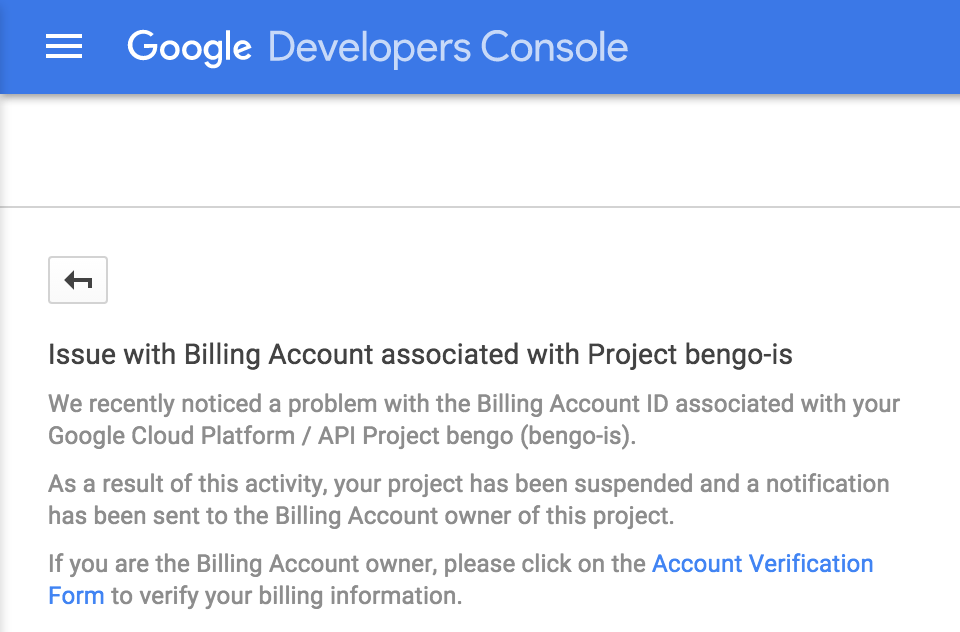This screenshot has height=632, width=960.
Task: Open the hamburger navigation menu
Action: [64, 47]
